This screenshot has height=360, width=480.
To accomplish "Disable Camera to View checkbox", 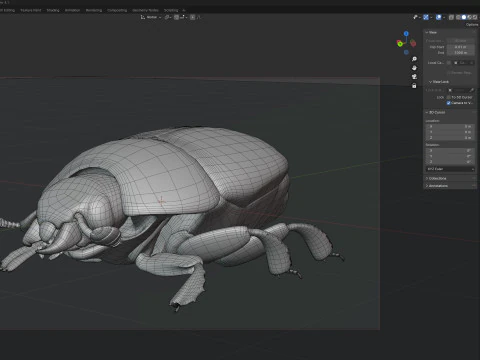I will click(449, 103).
